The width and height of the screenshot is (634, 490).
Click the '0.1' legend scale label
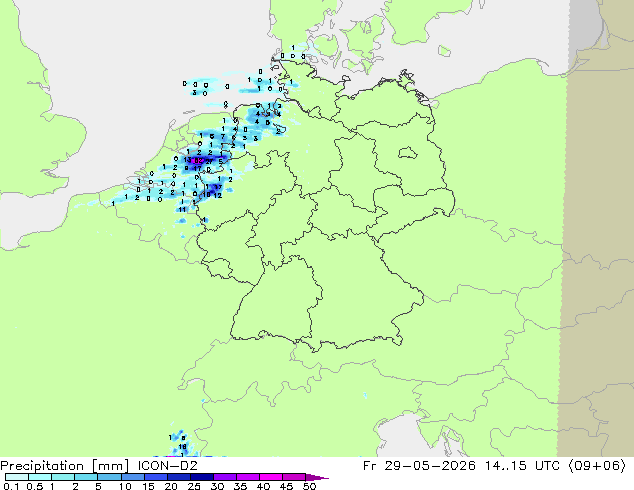[11, 486]
